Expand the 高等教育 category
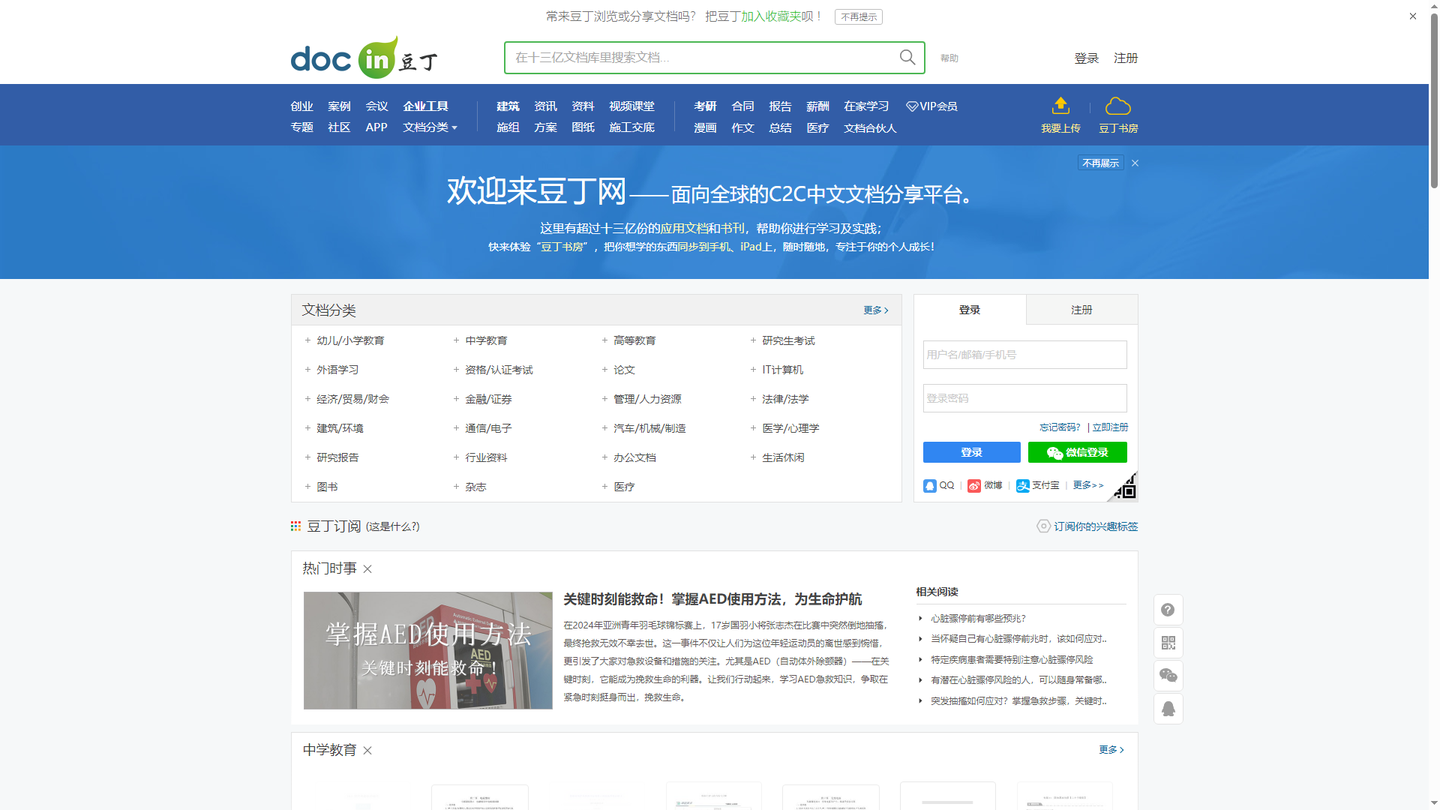The width and height of the screenshot is (1440, 810). click(x=605, y=341)
